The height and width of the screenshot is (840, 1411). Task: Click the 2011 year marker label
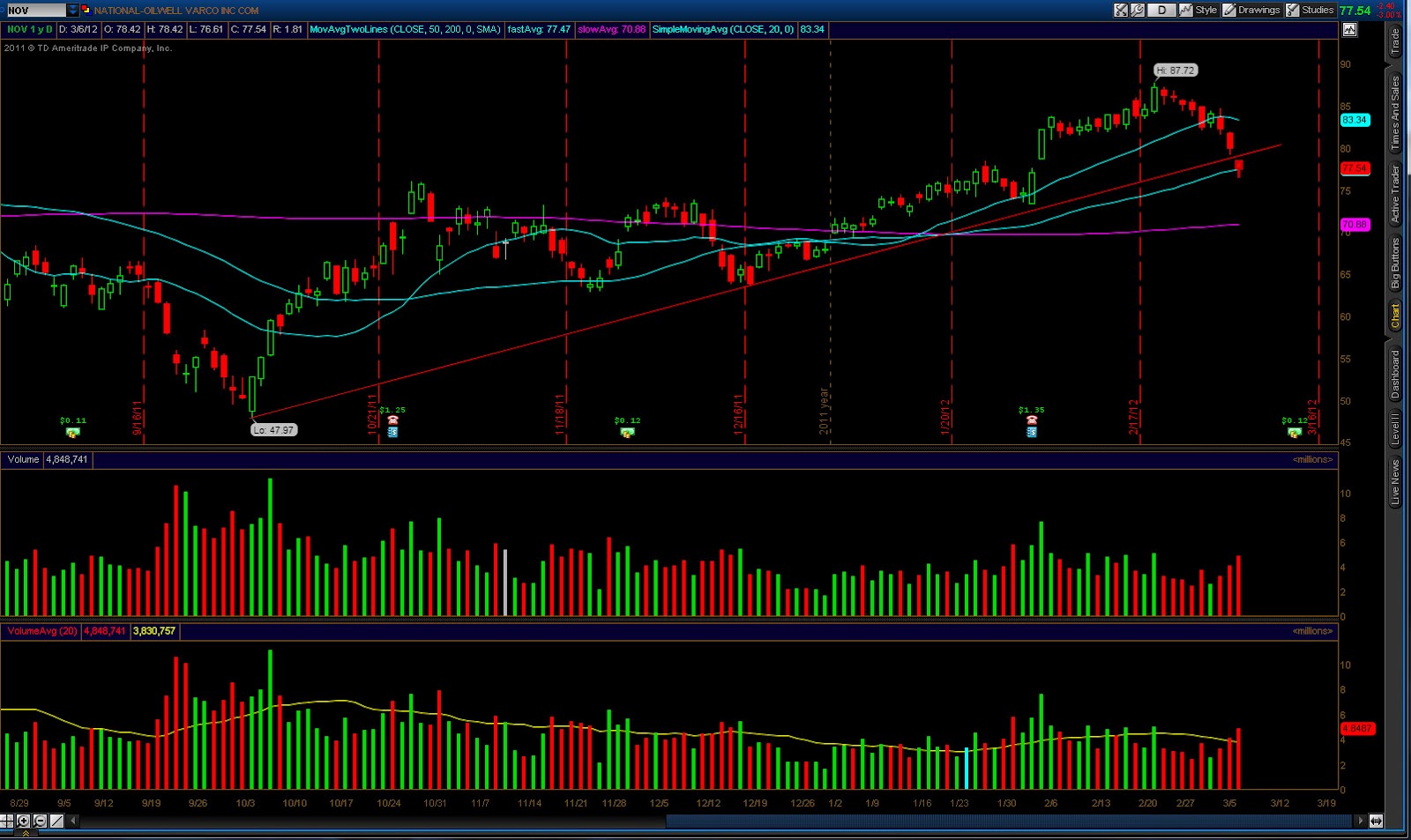(825, 411)
